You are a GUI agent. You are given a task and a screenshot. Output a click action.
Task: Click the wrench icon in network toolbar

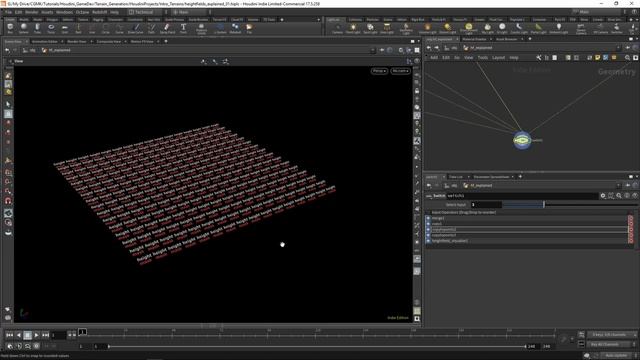click(539, 58)
